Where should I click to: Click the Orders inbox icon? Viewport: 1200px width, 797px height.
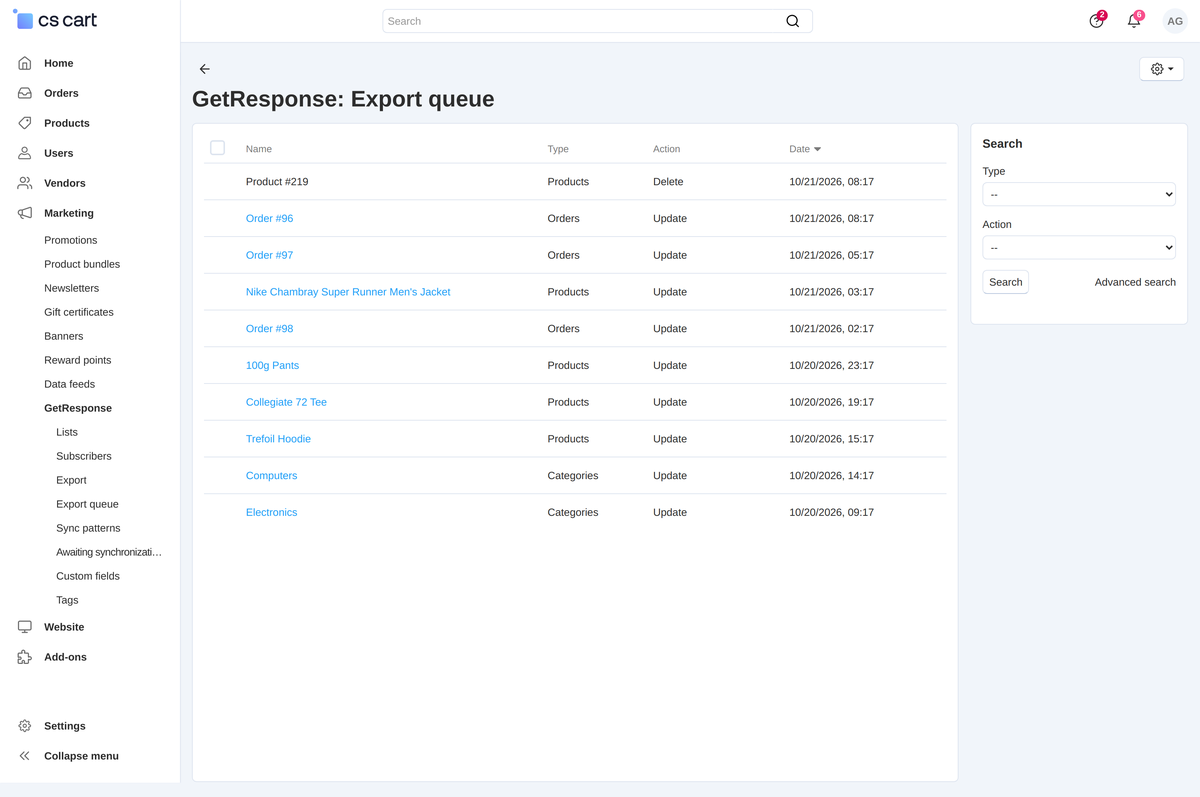point(25,93)
